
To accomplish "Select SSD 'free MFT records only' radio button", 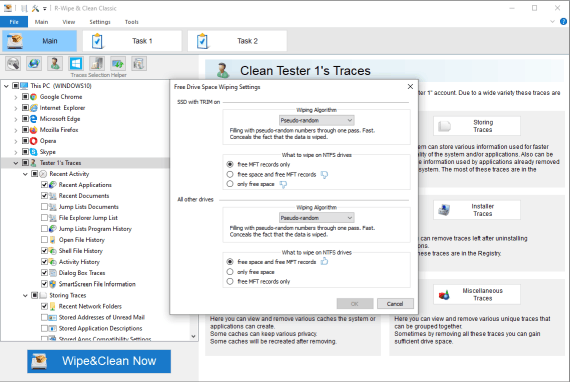I will click(230, 164).
